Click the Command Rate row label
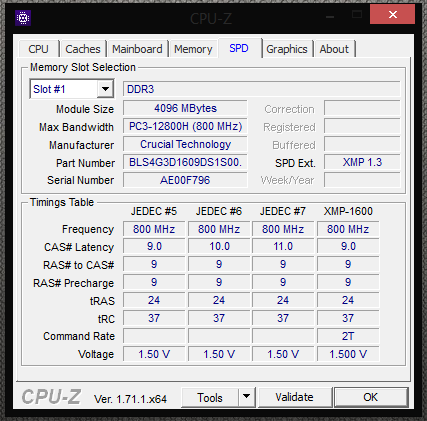Image resolution: width=427 pixels, height=421 pixels. pos(79,336)
